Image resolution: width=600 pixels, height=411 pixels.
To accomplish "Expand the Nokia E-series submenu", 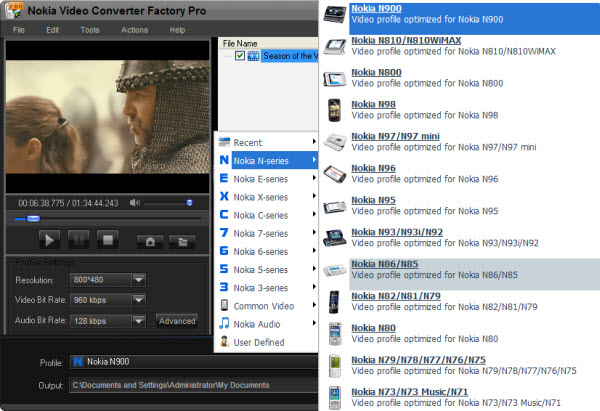I will point(314,178).
